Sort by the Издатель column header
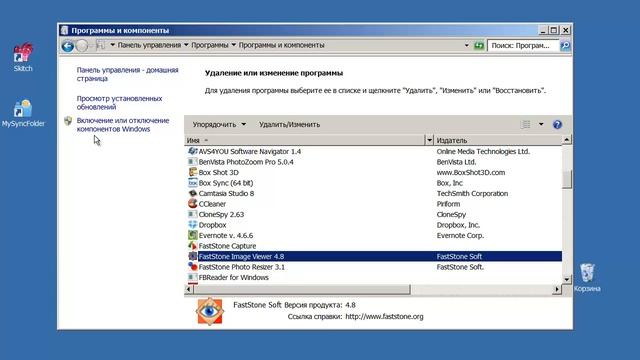Screen dimensions: 640x360 (498, 140)
